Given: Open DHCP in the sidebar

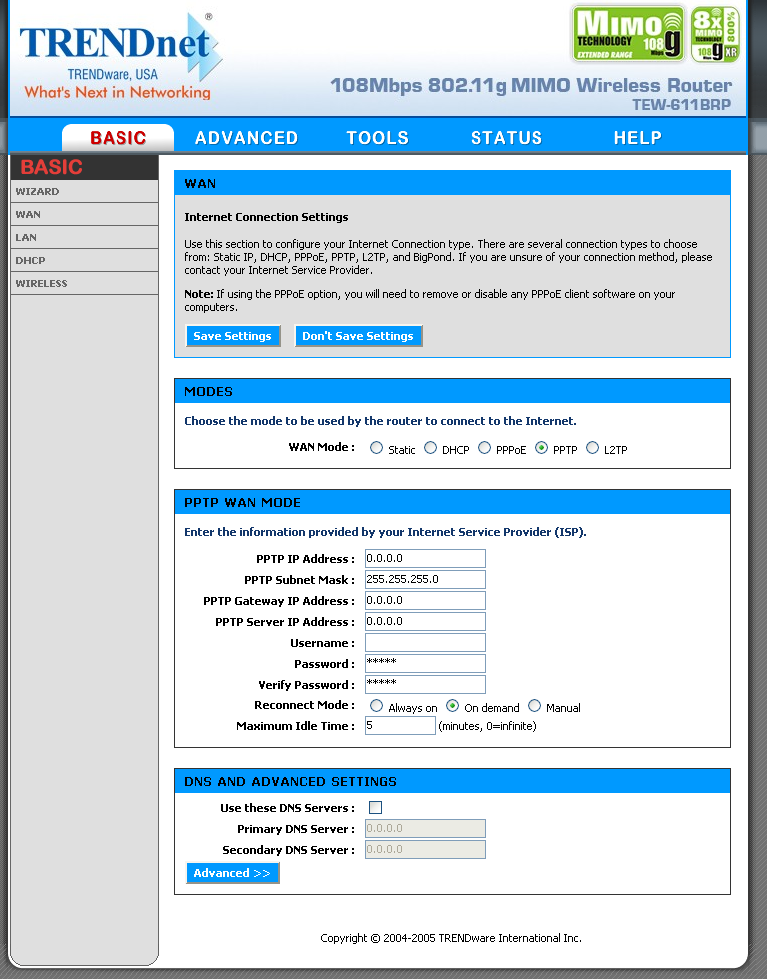Looking at the screenshot, I should click(84, 260).
